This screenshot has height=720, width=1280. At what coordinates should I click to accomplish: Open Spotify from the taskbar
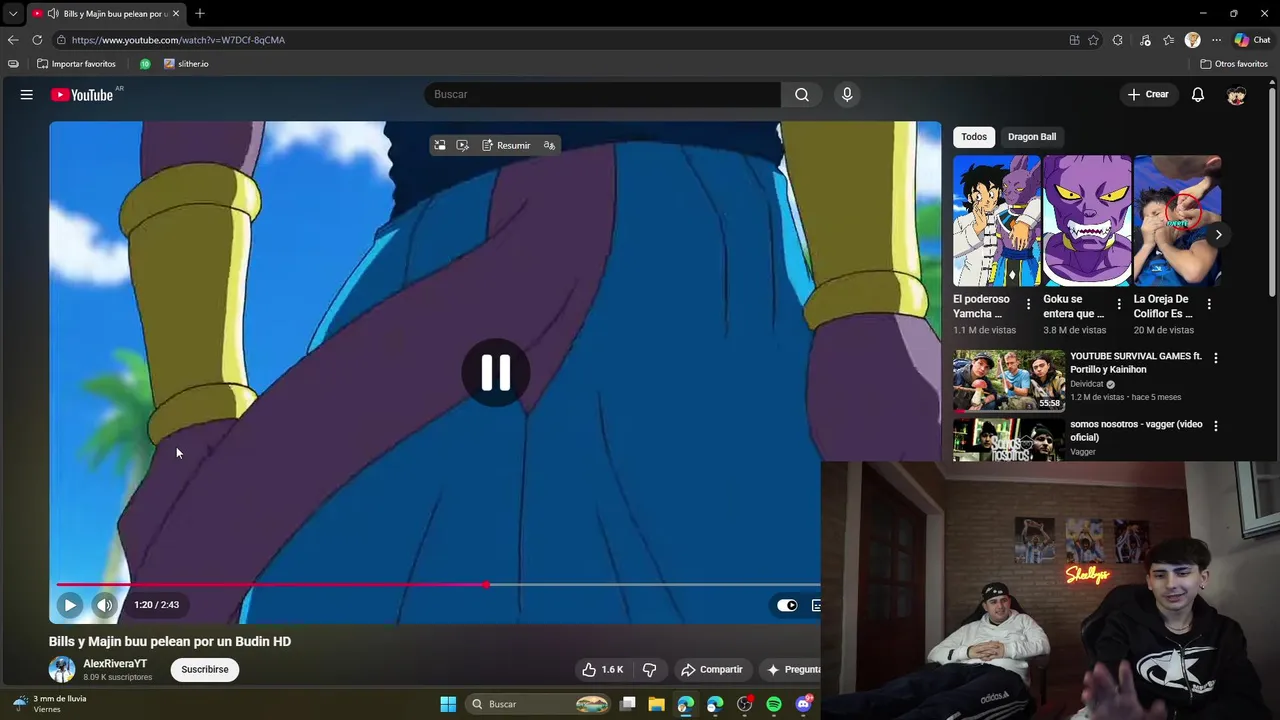pyautogui.click(x=774, y=704)
